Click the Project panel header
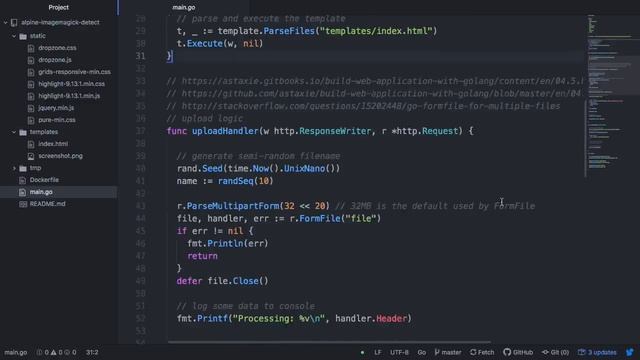 coord(58,7)
